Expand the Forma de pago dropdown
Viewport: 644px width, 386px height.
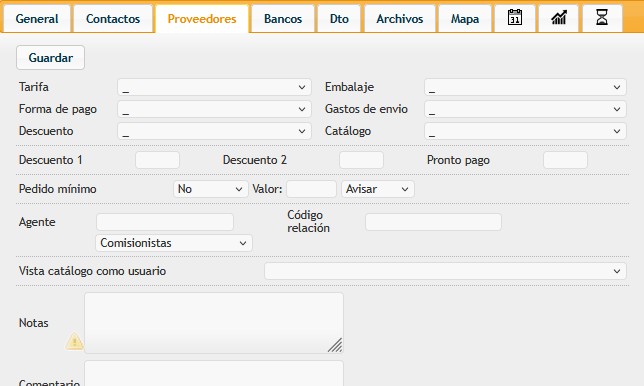point(214,109)
